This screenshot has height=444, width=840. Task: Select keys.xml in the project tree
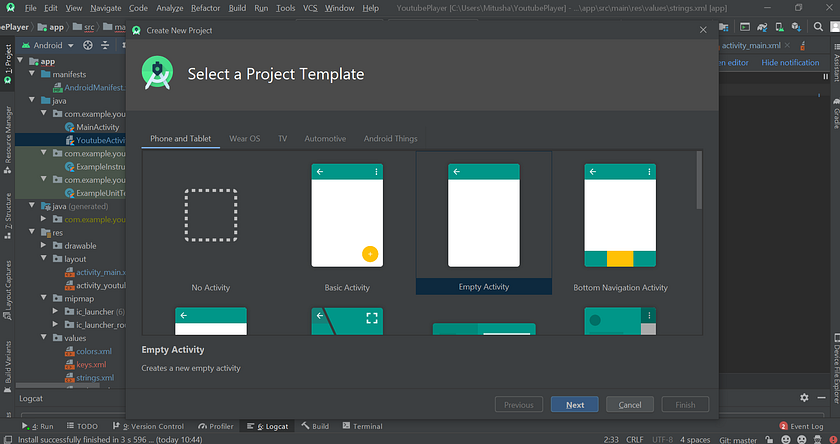86,364
